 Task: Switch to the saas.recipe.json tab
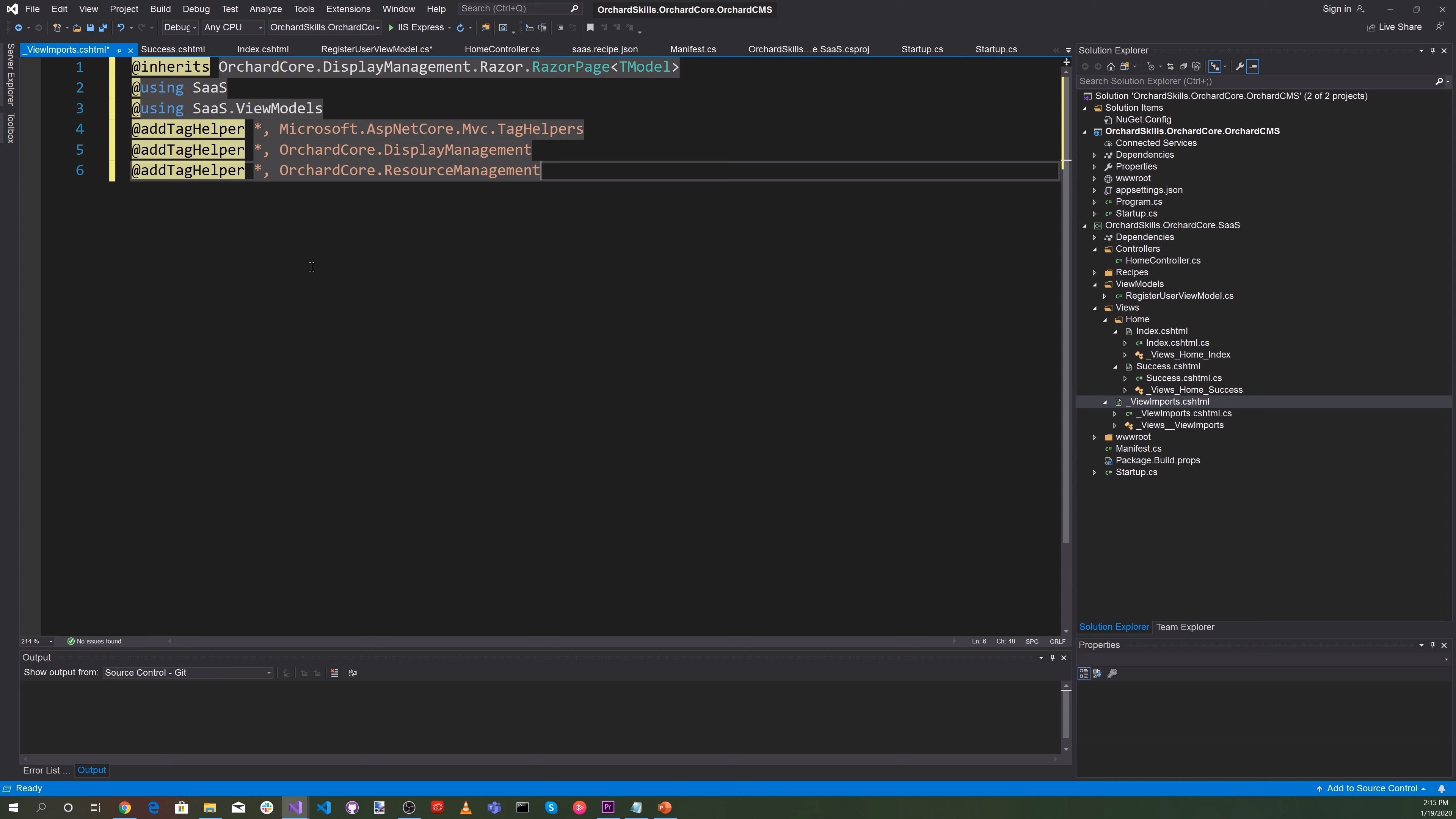click(x=605, y=50)
